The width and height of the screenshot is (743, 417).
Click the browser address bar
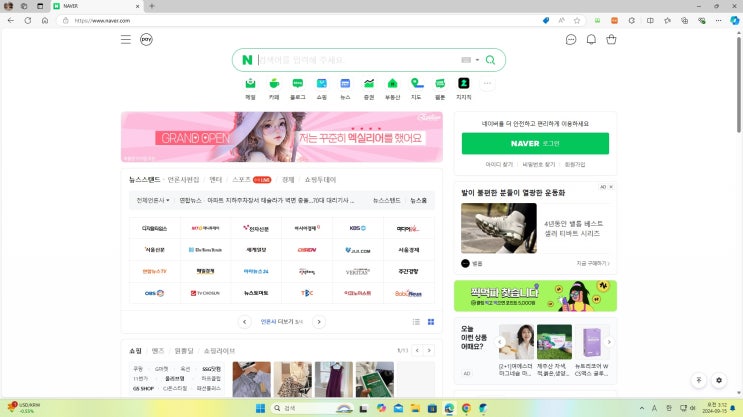coord(303,20)
